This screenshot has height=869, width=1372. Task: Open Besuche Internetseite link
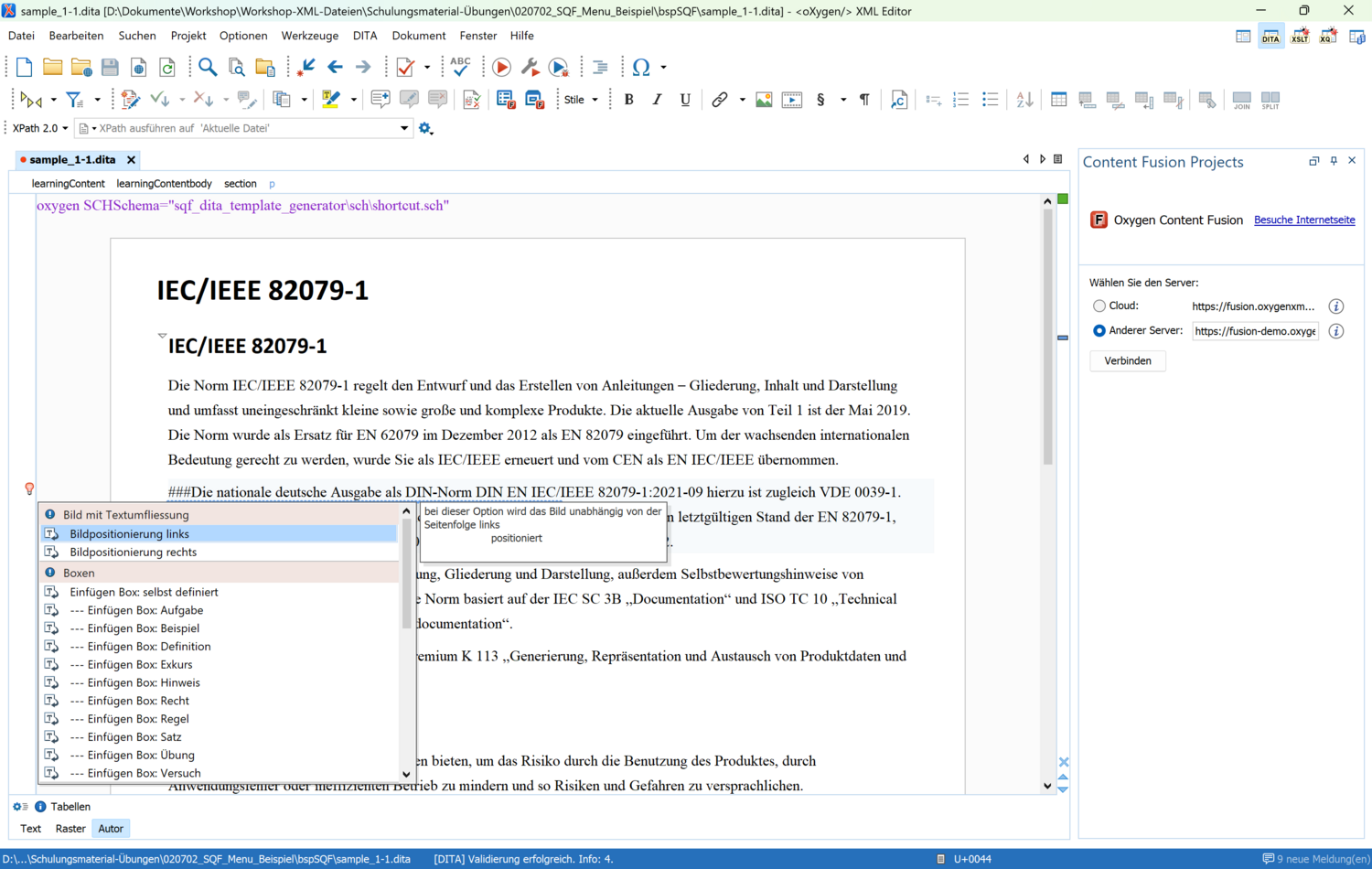pyautogui.click(x=1304, y=220)
